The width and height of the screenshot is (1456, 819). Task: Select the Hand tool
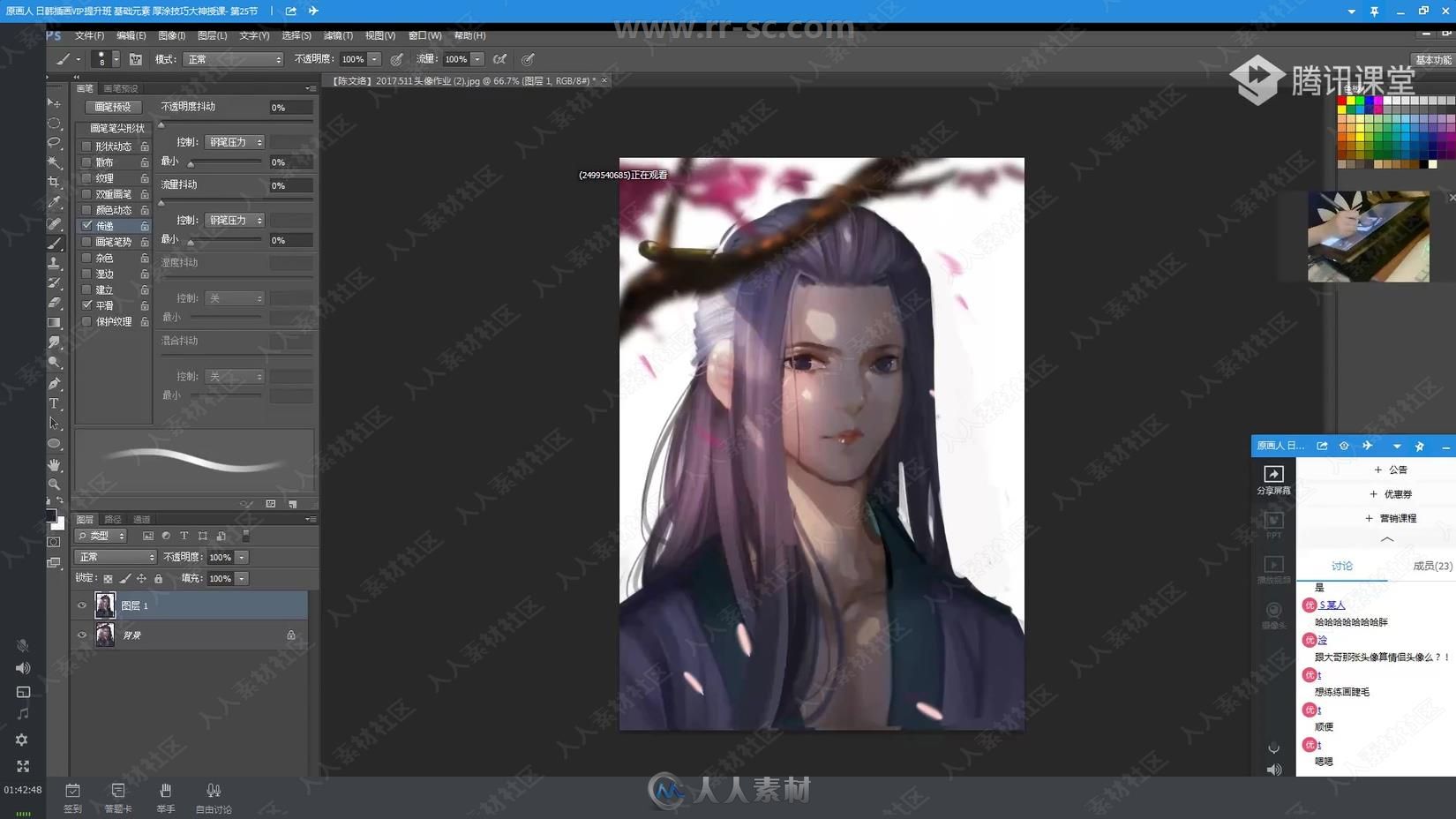pos(54,464)
